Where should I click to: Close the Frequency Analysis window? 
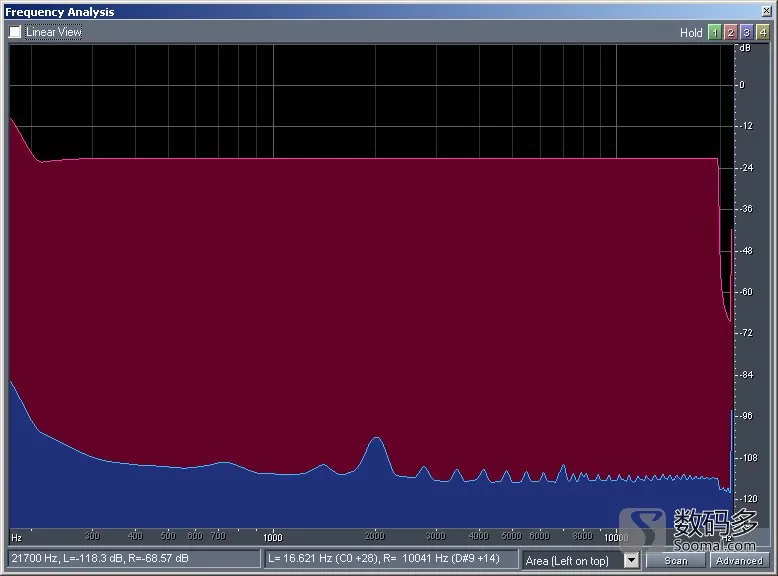767,11
